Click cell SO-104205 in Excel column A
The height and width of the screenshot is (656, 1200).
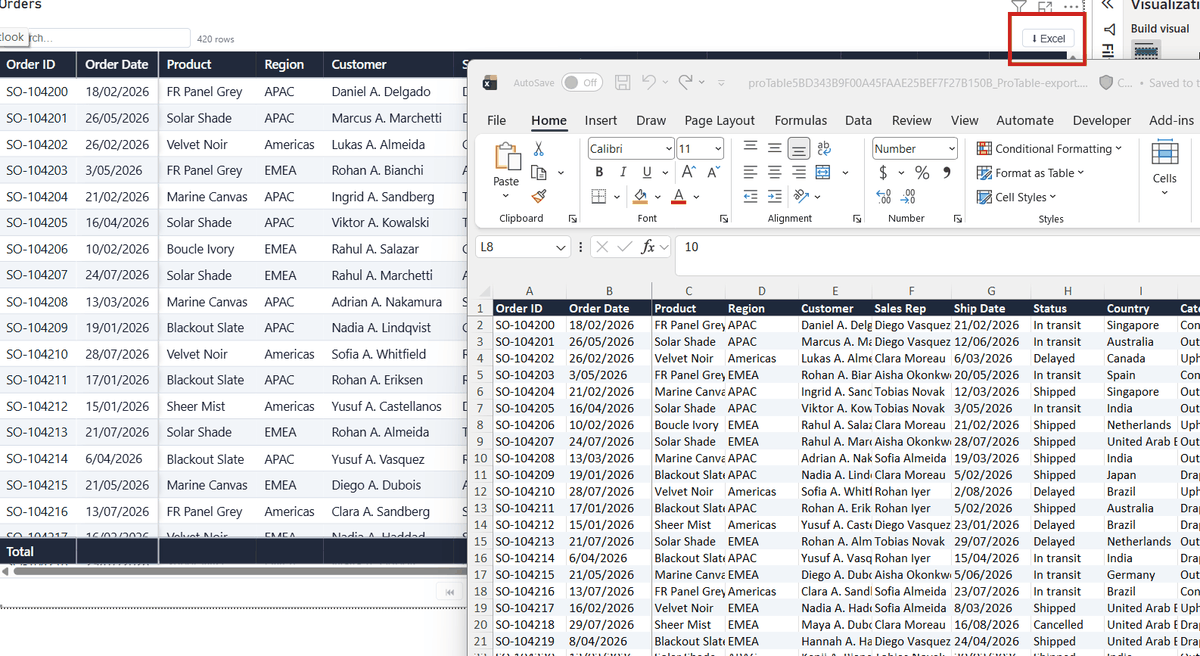(x=529, y=408)
